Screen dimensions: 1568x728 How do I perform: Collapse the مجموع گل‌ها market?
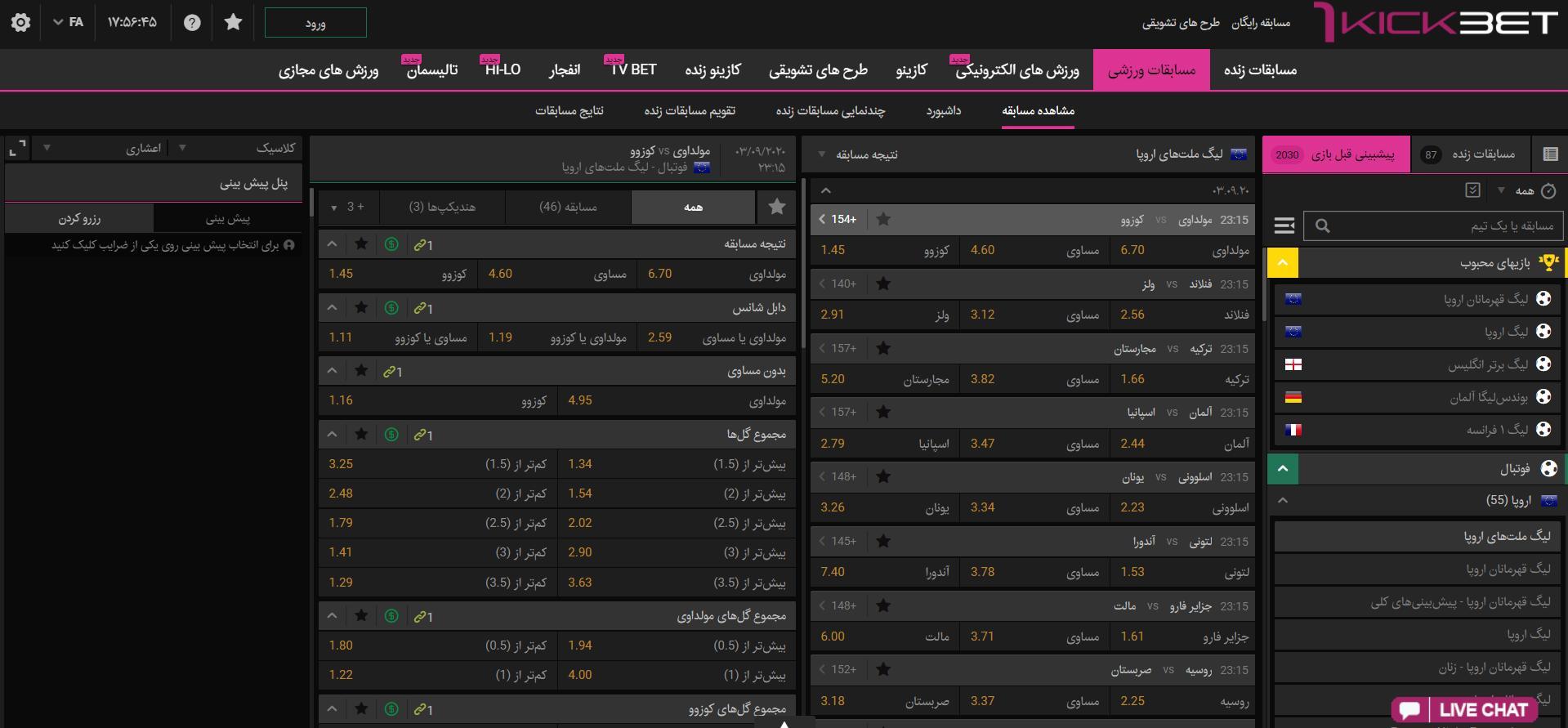tap(332, 435)
